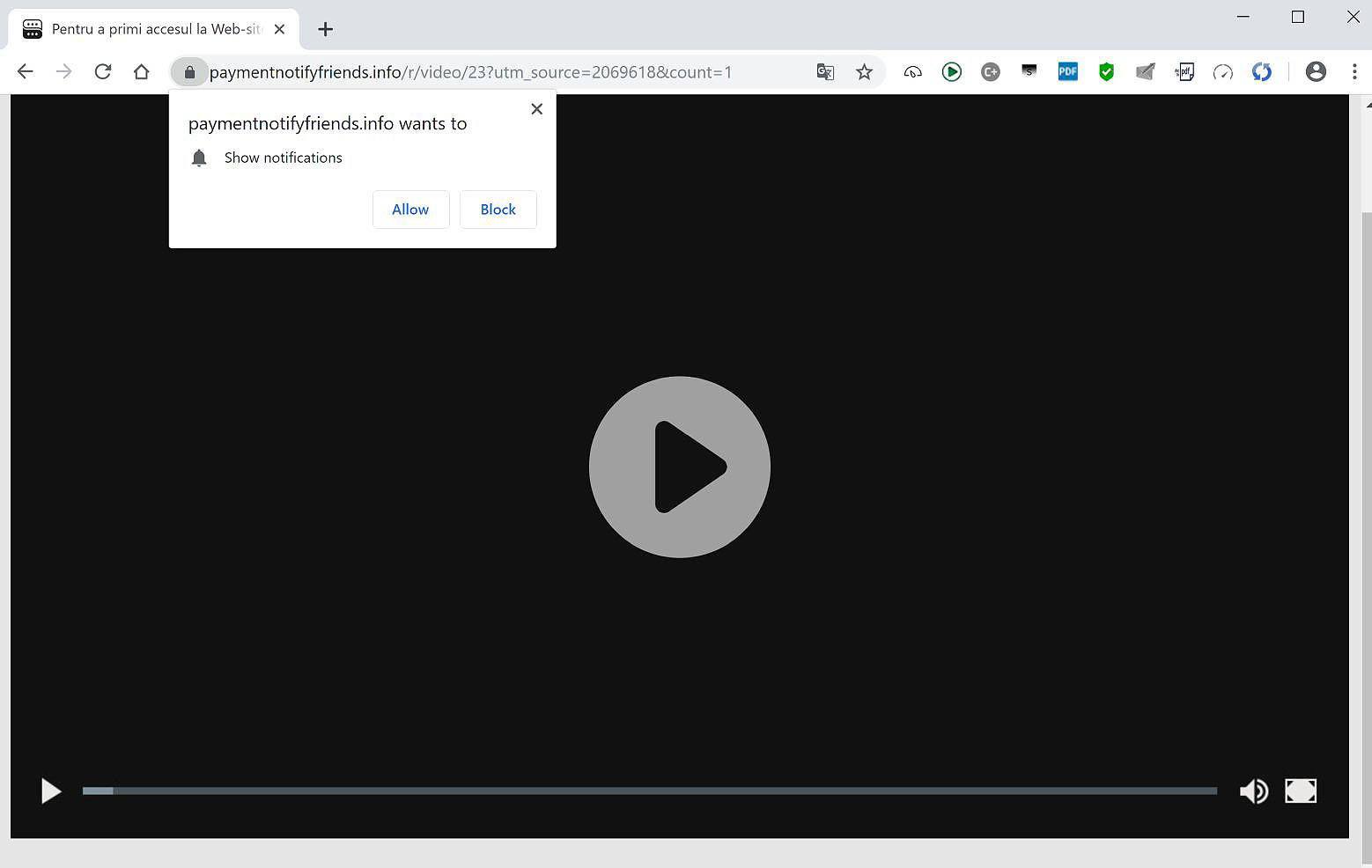1372x868 pixels.
Task: Open the blue PDF extension
Action: [1068, 72]
